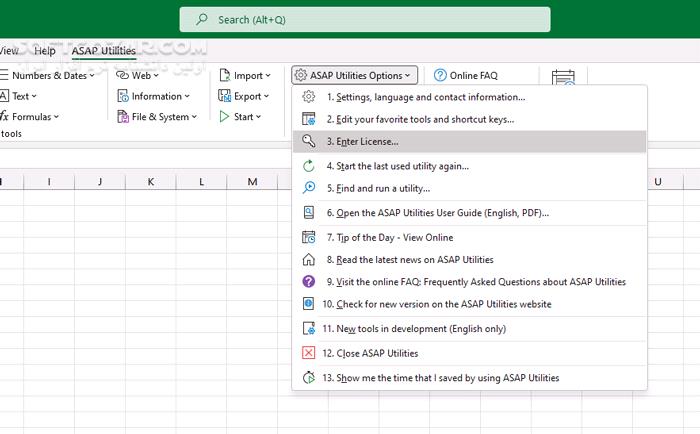Select the ASAP Utilities ribbon tab
Screen dimensions: 700x434
(x=104, y=51)
